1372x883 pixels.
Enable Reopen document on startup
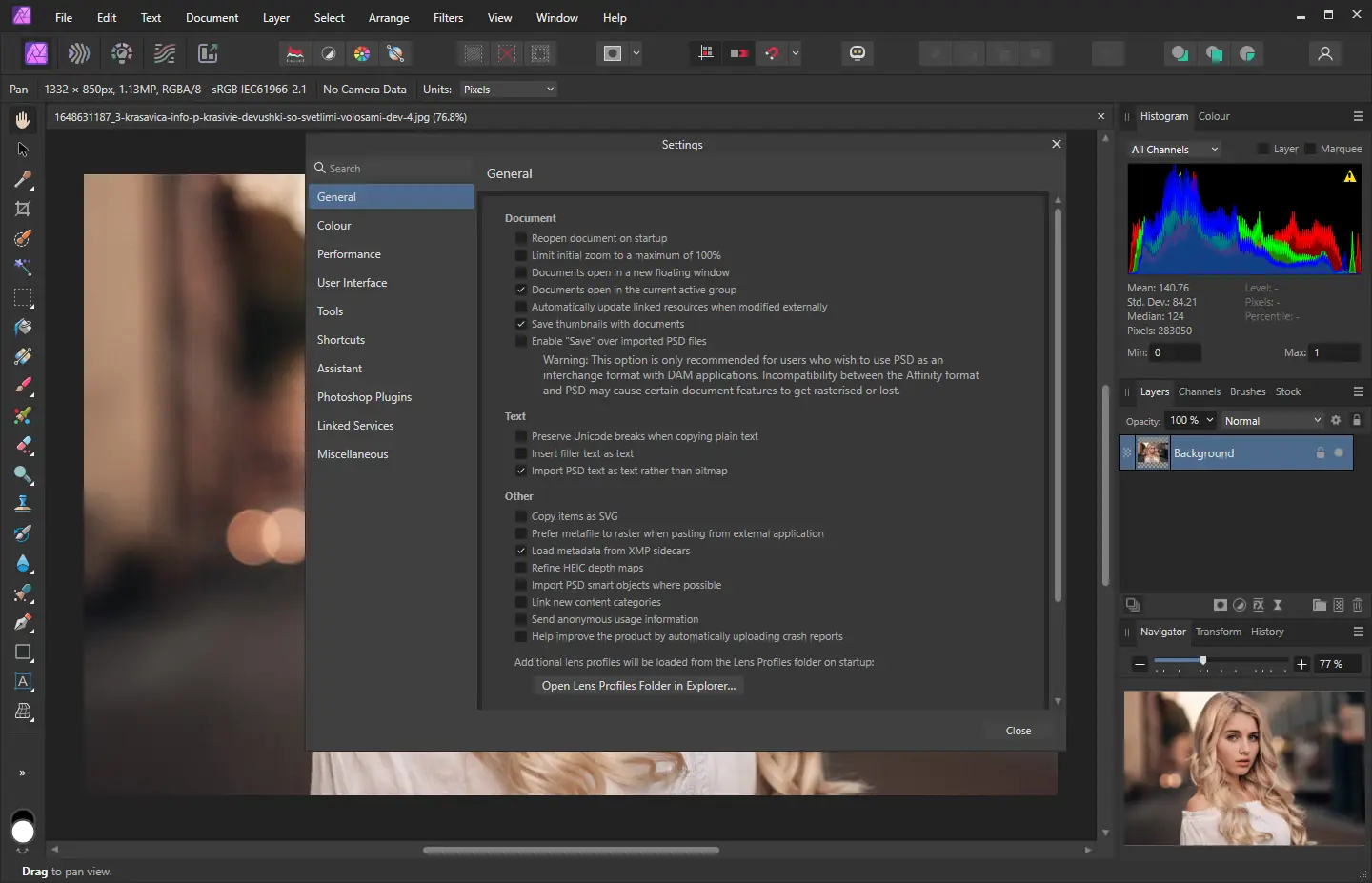pyautogui.click(x=521, y=238)
